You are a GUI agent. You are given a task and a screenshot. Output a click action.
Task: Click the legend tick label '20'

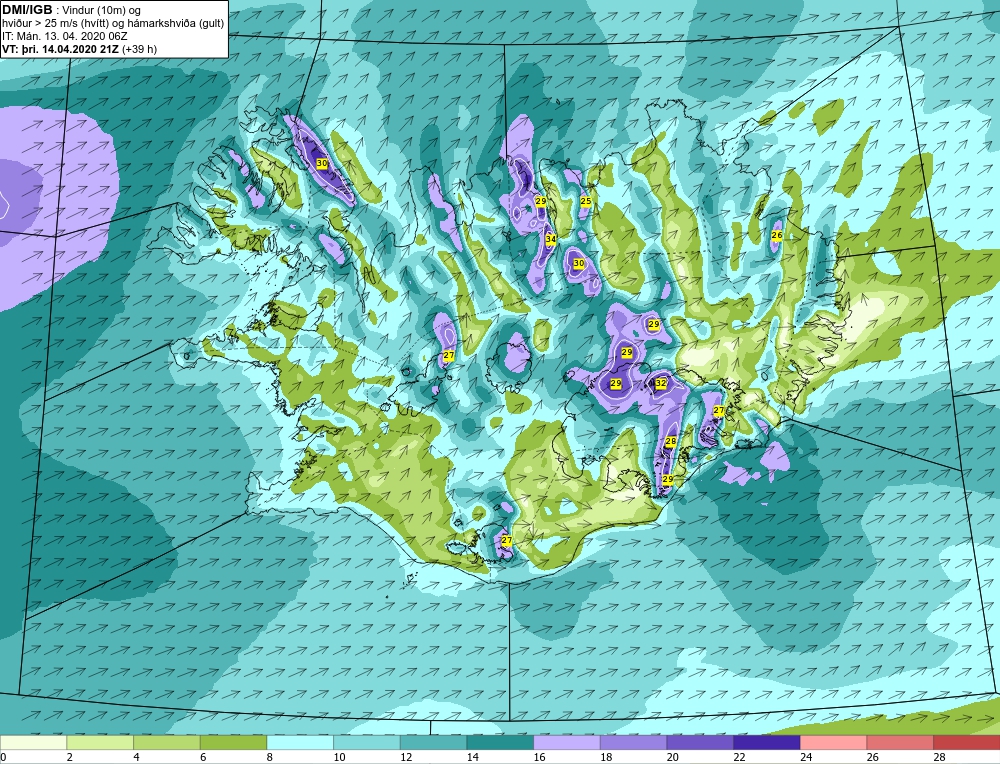pyautogui.click(x=673, y=757)
